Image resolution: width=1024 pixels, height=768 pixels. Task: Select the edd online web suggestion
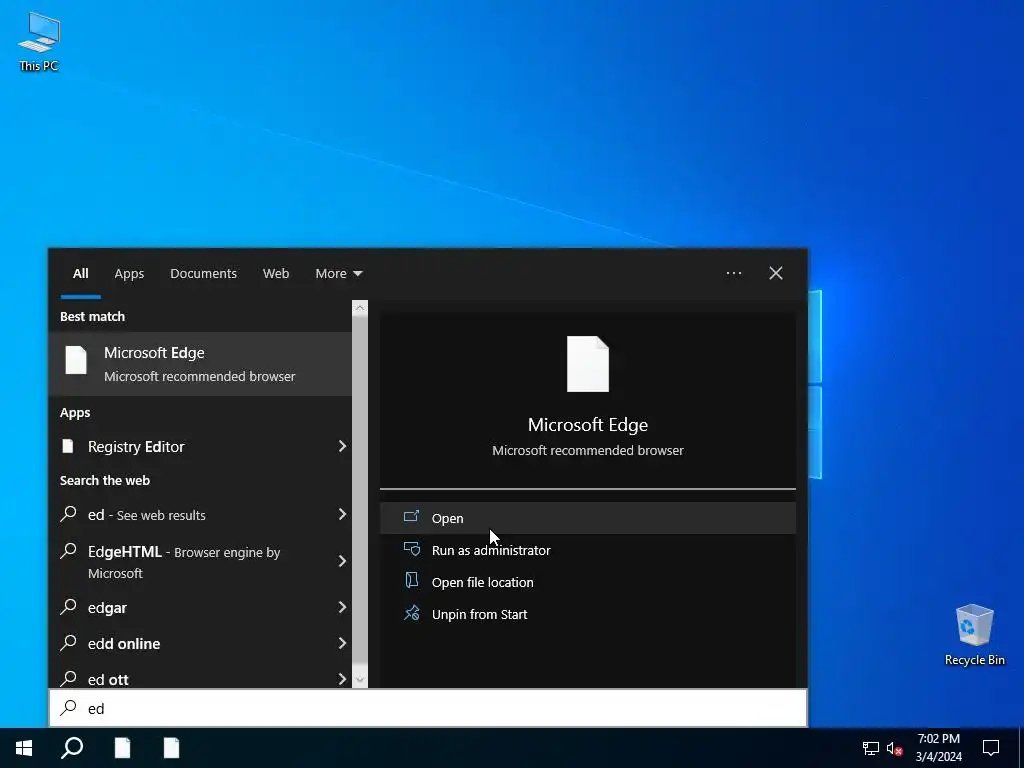(x=200, y=643)
